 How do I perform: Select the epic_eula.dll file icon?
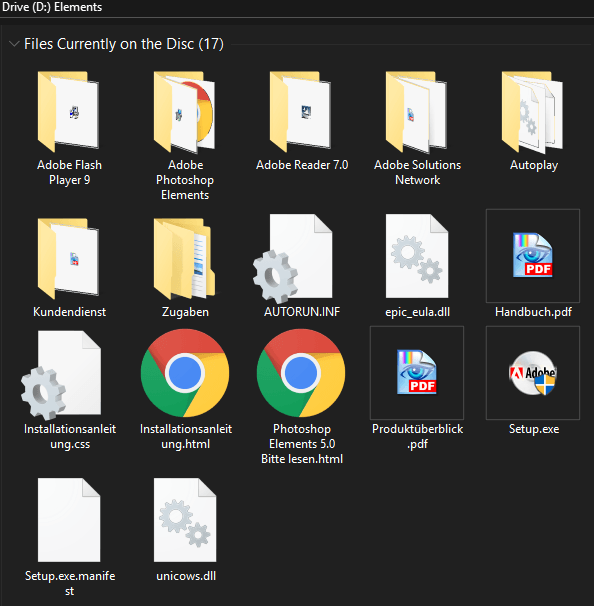tap(417, 256)
